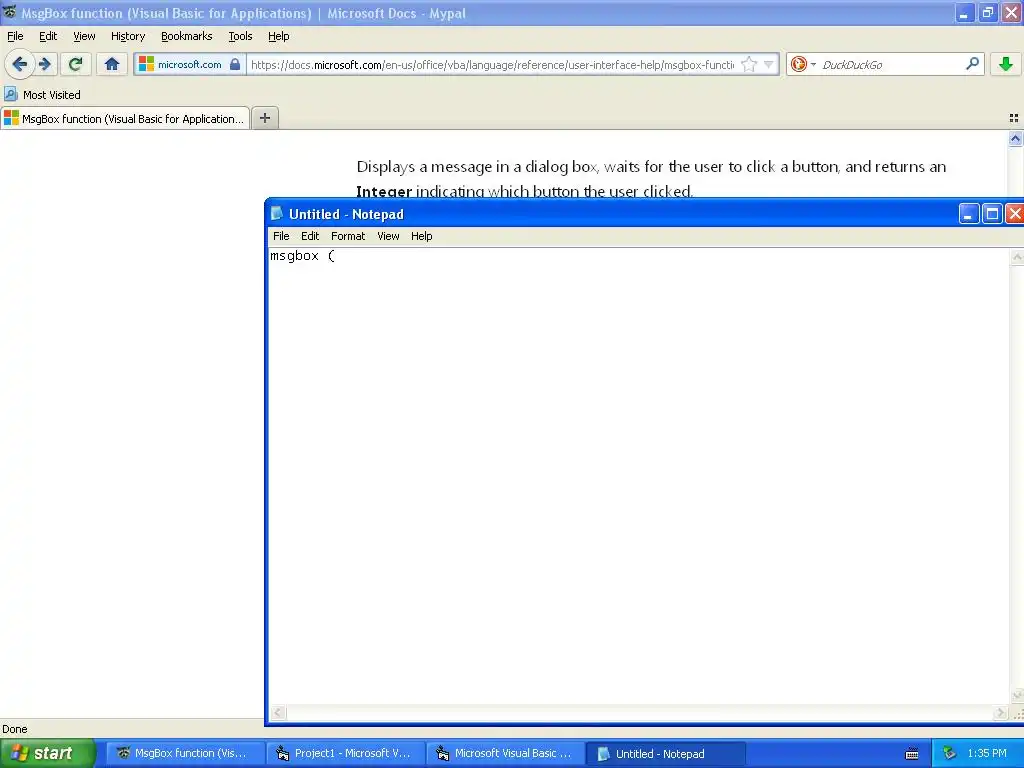Open downloads with the green arrow icon
The height and width of the screenshot is (768, 1024).
(x=1006, y=64)
